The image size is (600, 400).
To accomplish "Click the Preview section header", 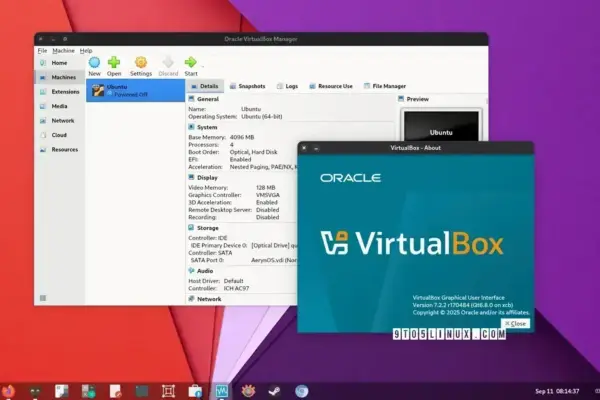I will [417, 99].
